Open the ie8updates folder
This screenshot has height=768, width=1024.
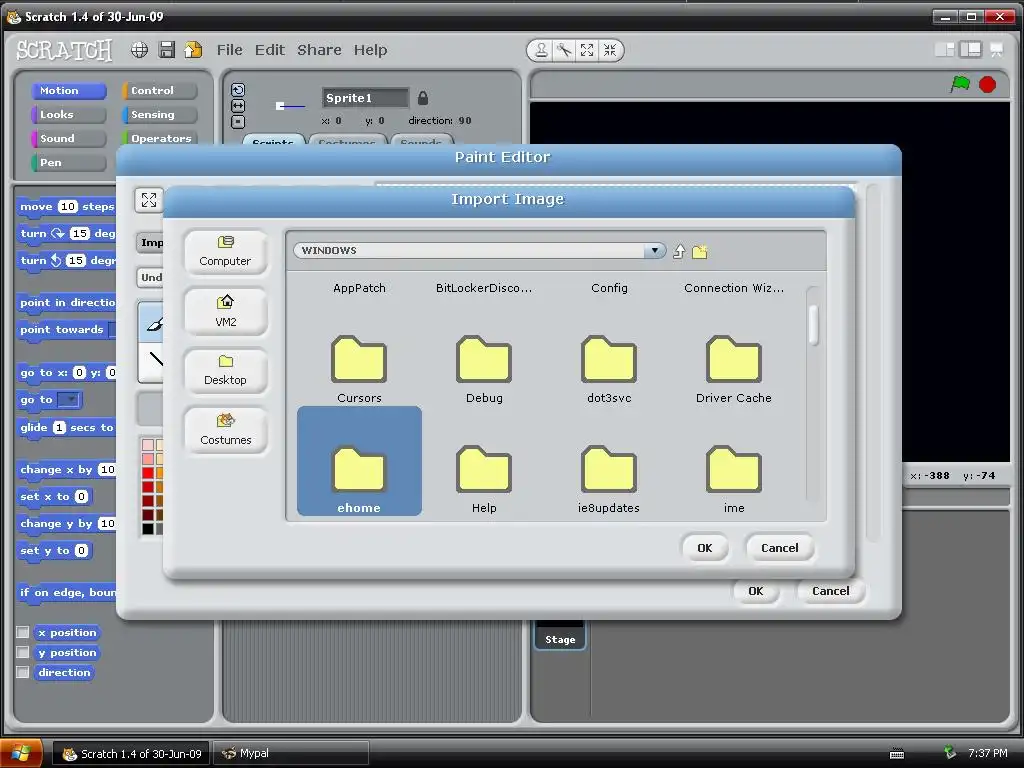609,479
